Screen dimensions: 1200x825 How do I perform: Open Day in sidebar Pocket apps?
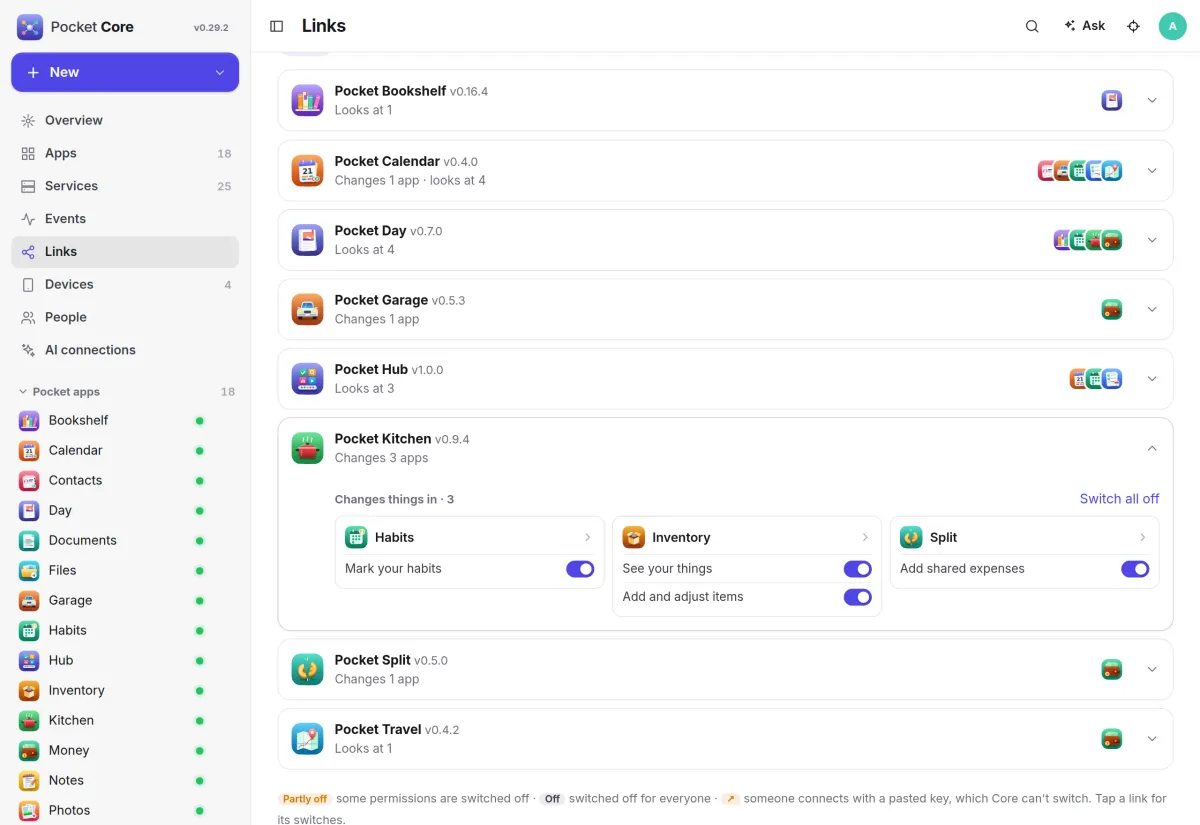(125, 510)
